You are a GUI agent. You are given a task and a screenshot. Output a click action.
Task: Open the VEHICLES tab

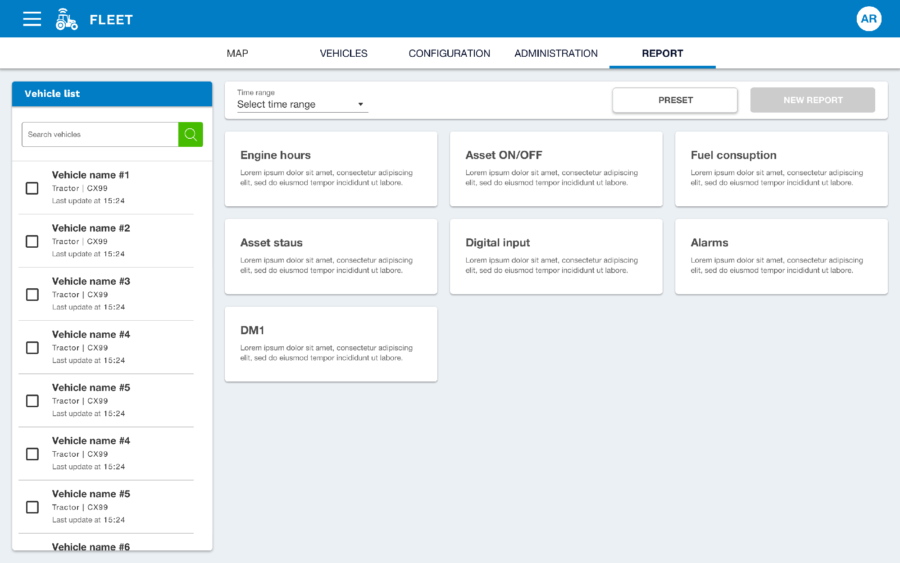(343, 53)
